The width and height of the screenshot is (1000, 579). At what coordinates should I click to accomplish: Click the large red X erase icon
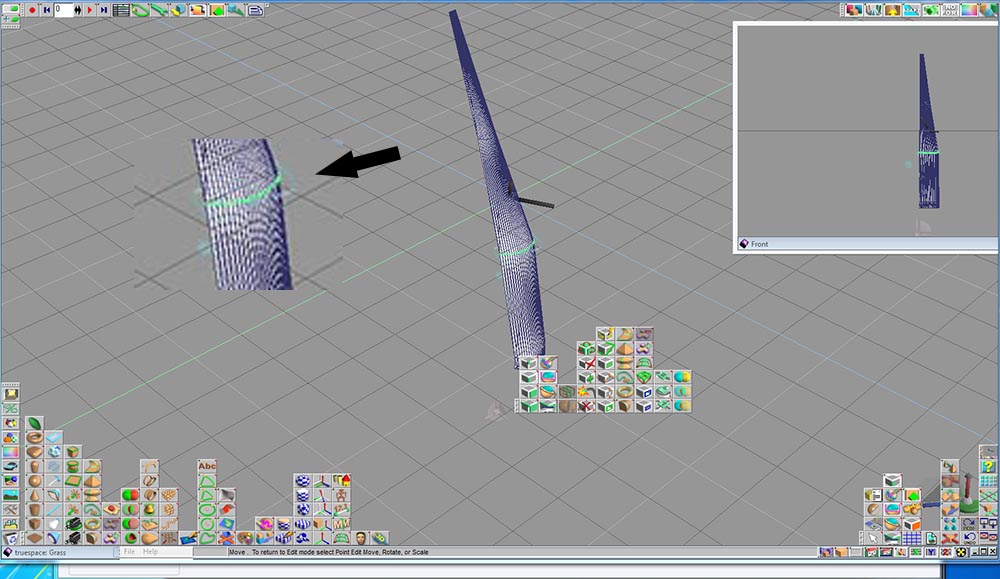point(951,538)
